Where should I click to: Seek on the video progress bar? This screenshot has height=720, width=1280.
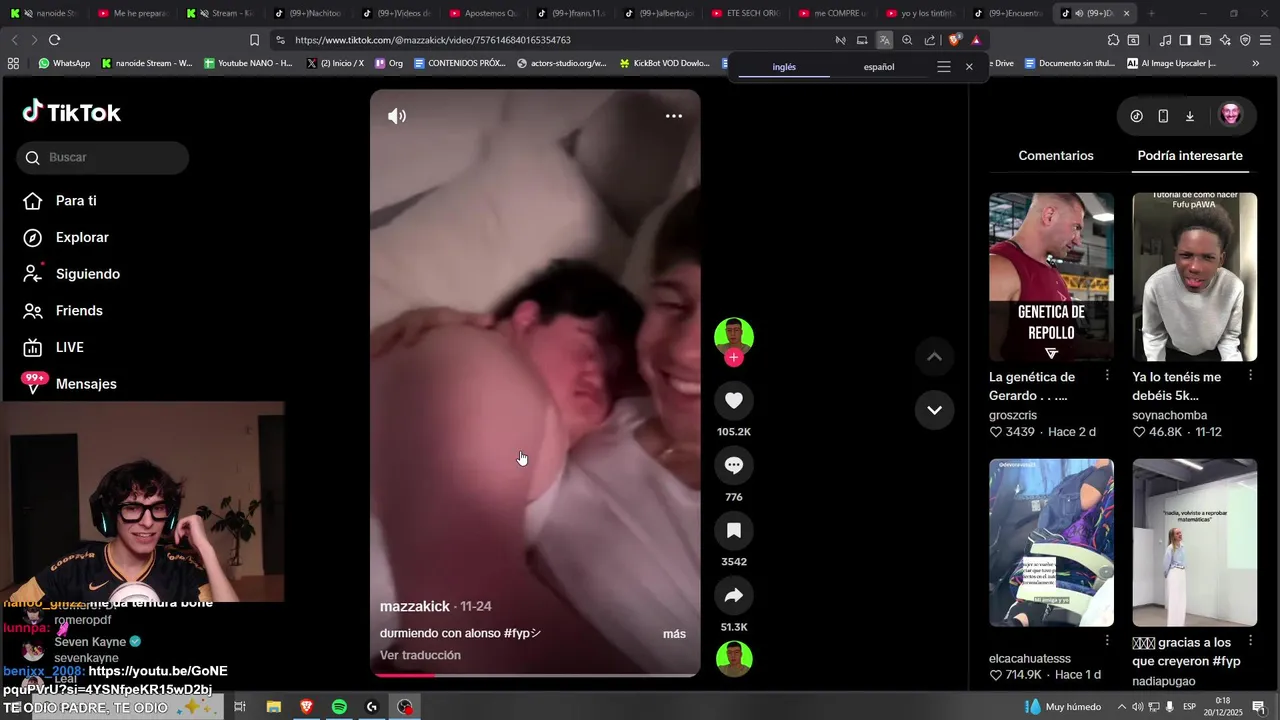(535, 675)
